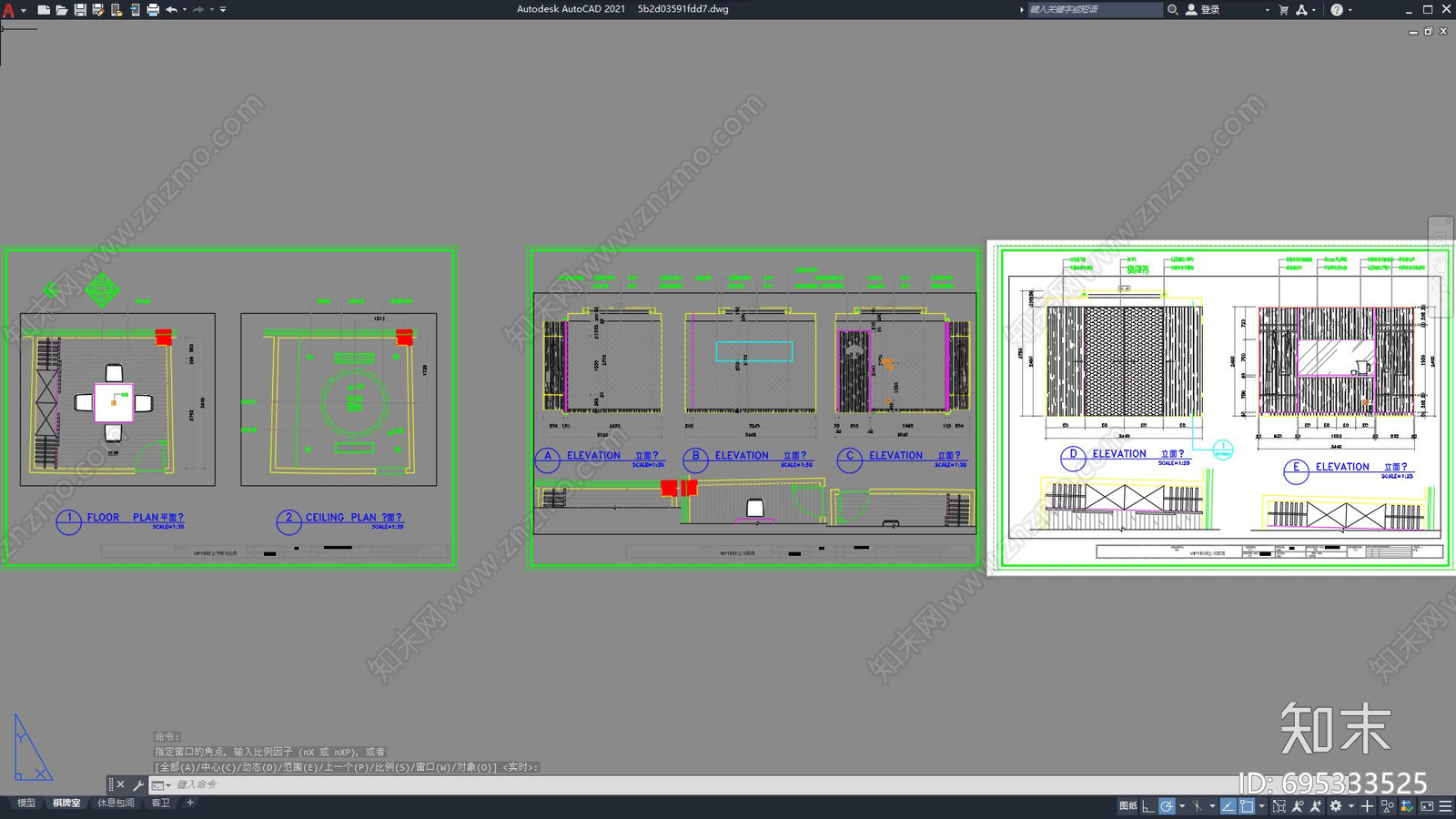The height and width of the screenshot is (819, 1456).
Task: Switch to the 休息包间 layout tab
Action: pos(116,803)
